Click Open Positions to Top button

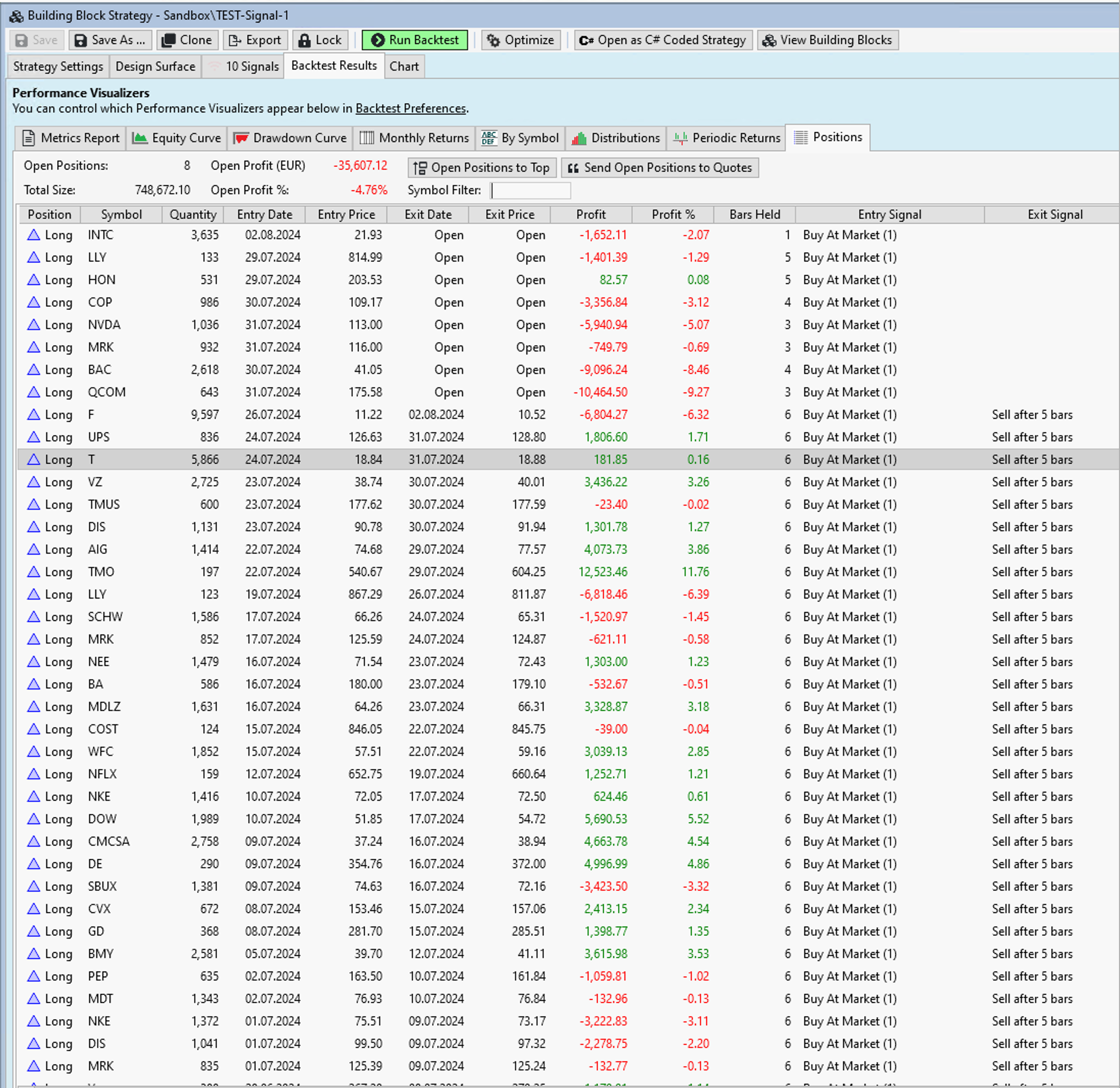pos(482,168)
